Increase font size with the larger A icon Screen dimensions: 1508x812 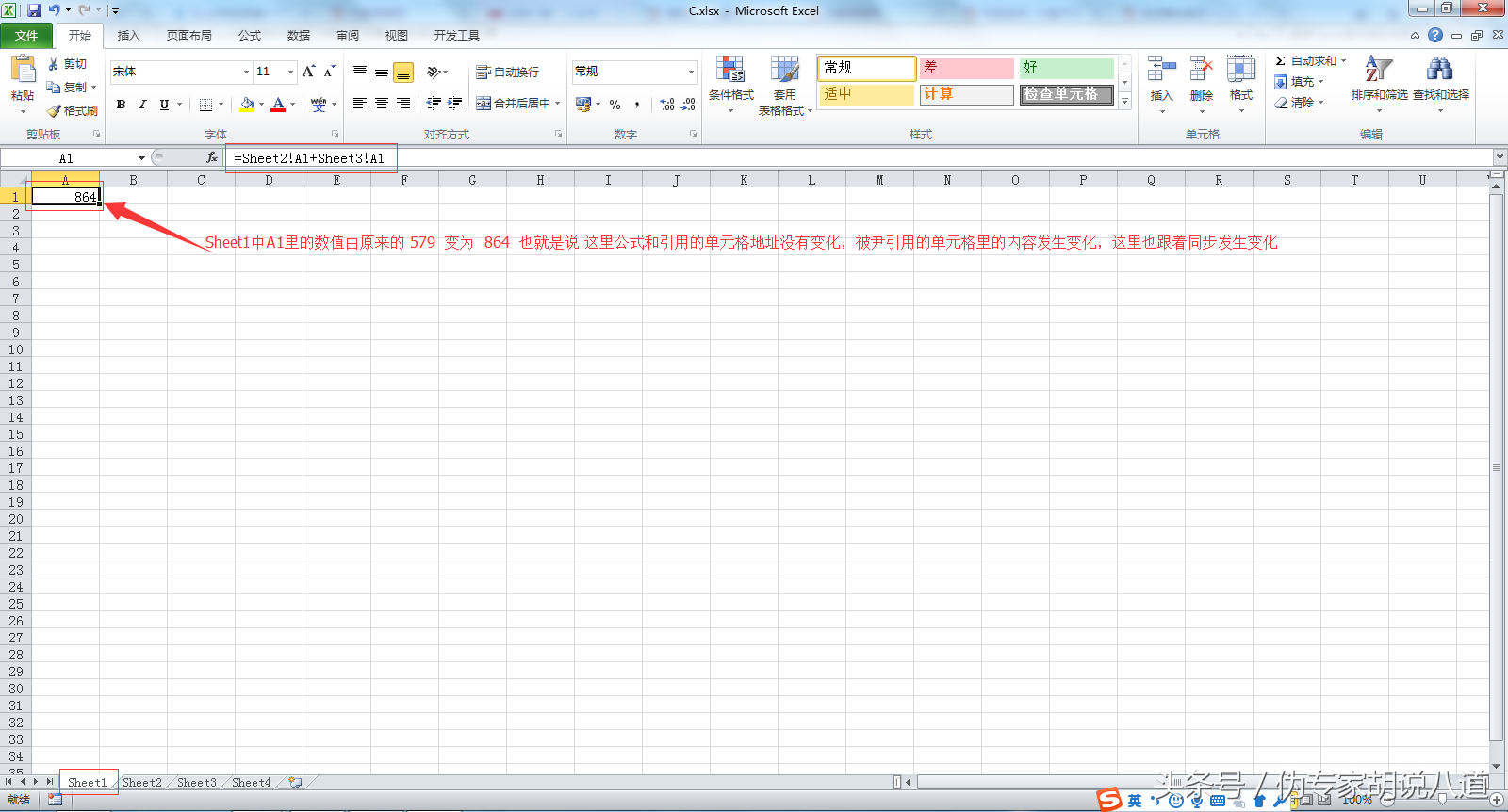coord(308,72)
